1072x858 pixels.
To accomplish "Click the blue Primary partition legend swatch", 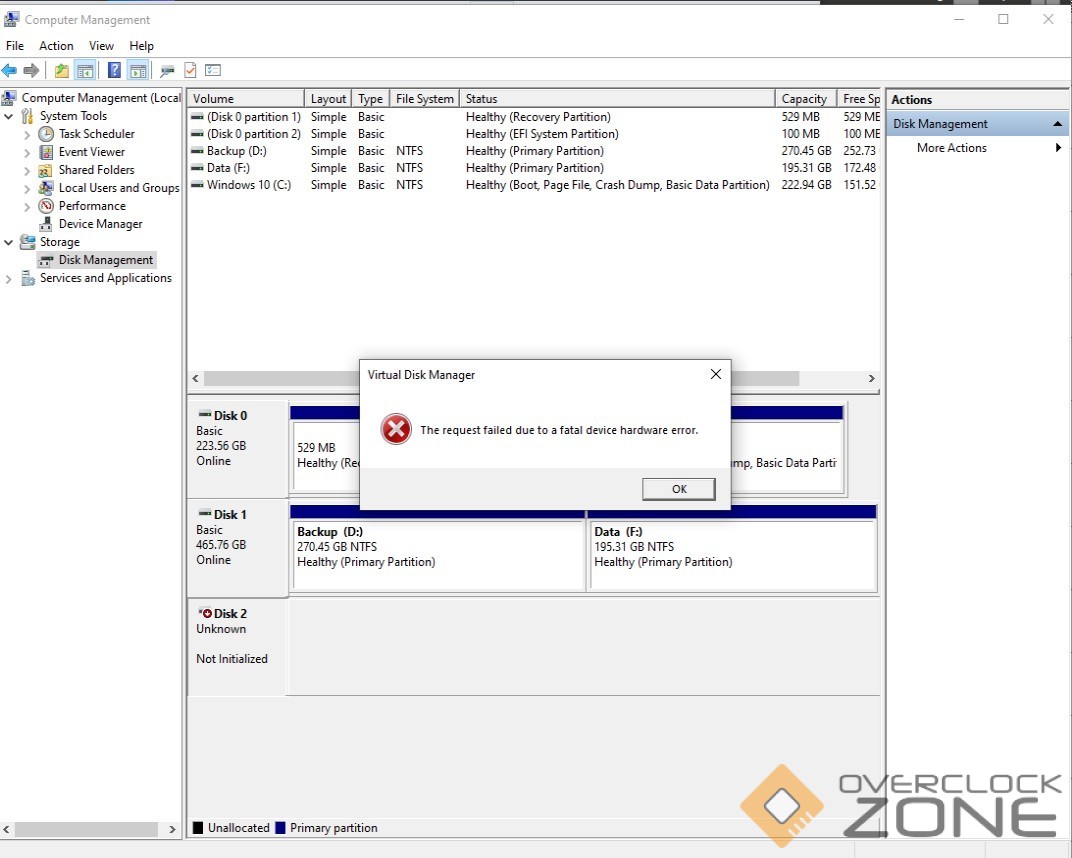I will click(280, 828).
